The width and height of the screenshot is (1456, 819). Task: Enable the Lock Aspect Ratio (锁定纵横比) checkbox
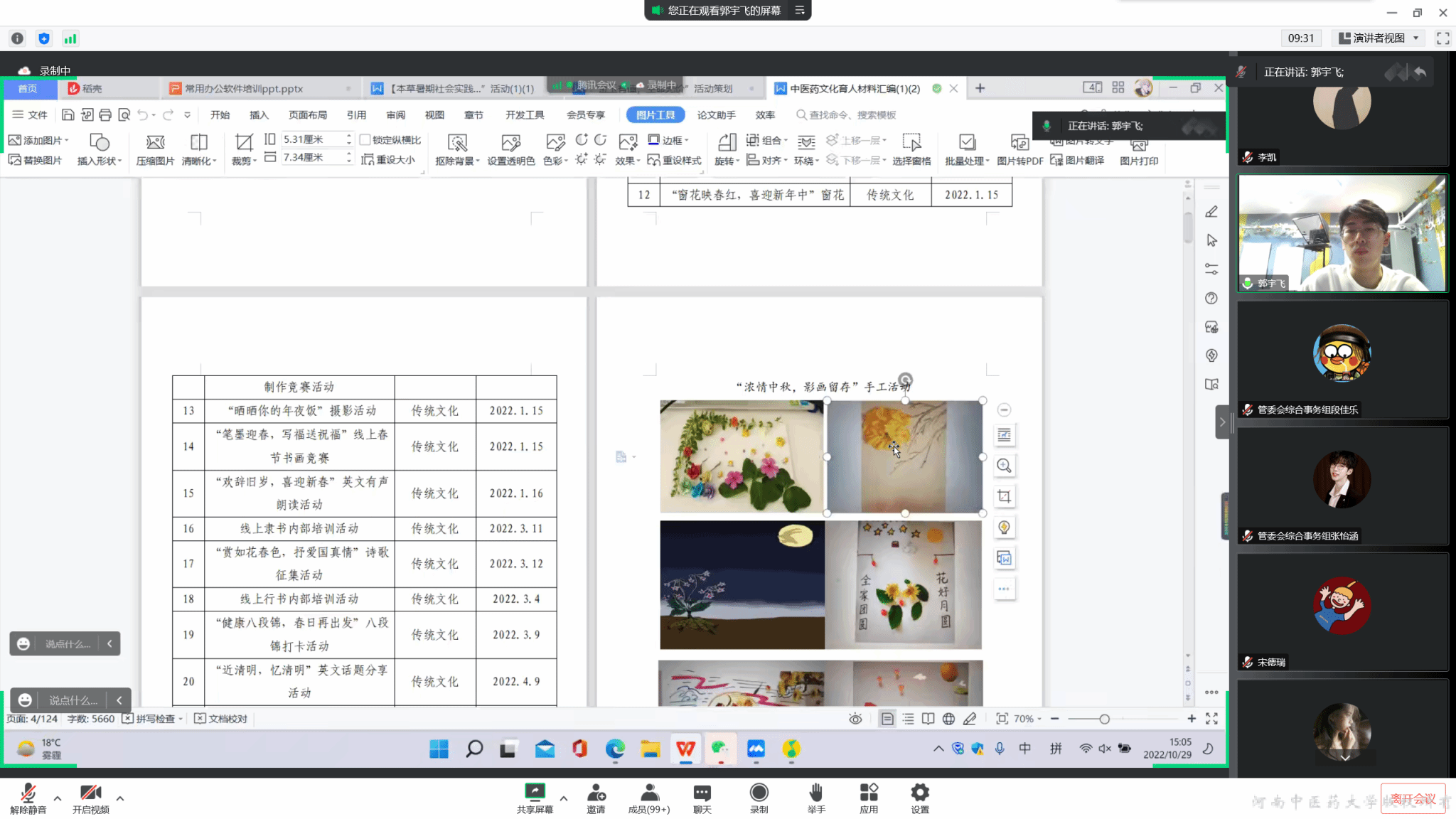(365, 140)
